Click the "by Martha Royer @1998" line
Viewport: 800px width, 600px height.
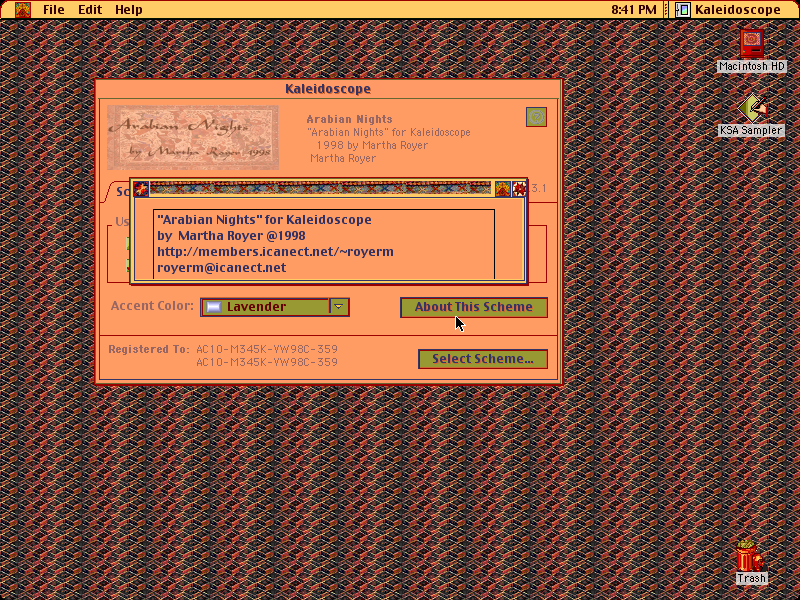(231, 236)
